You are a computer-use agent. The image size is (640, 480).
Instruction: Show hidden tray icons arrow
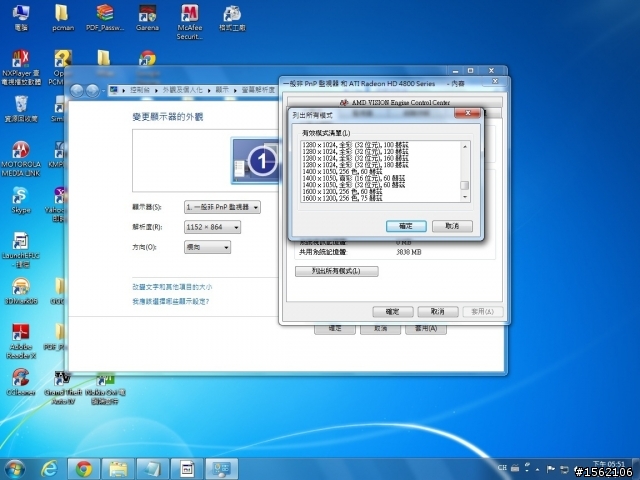point(537,469)
